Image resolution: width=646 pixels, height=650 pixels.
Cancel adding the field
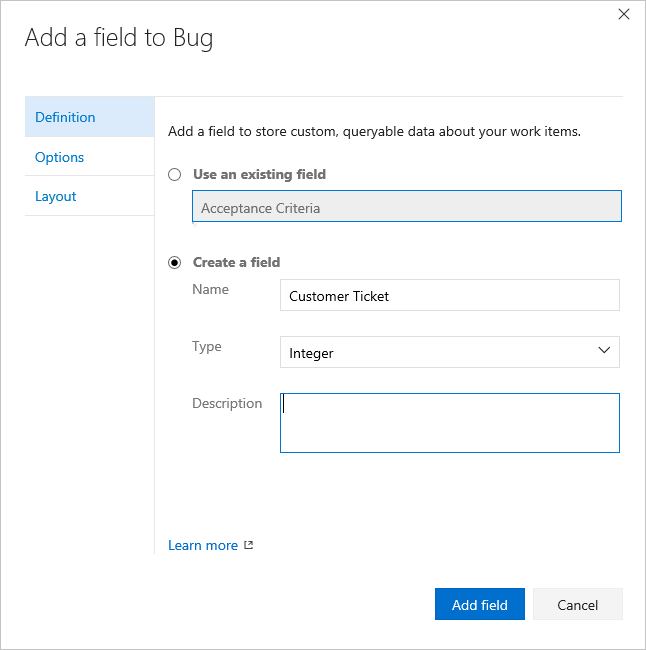578,604
